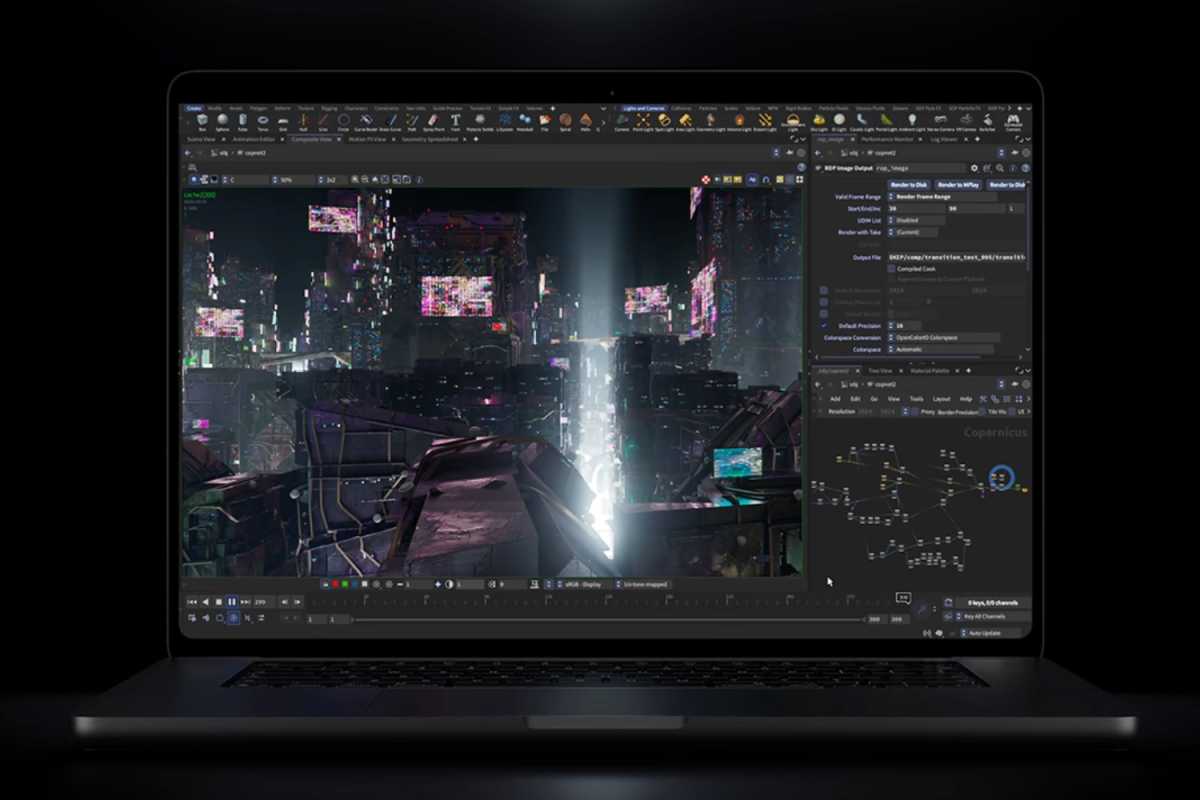Select the Tube shelf tool

click(243, 121)
